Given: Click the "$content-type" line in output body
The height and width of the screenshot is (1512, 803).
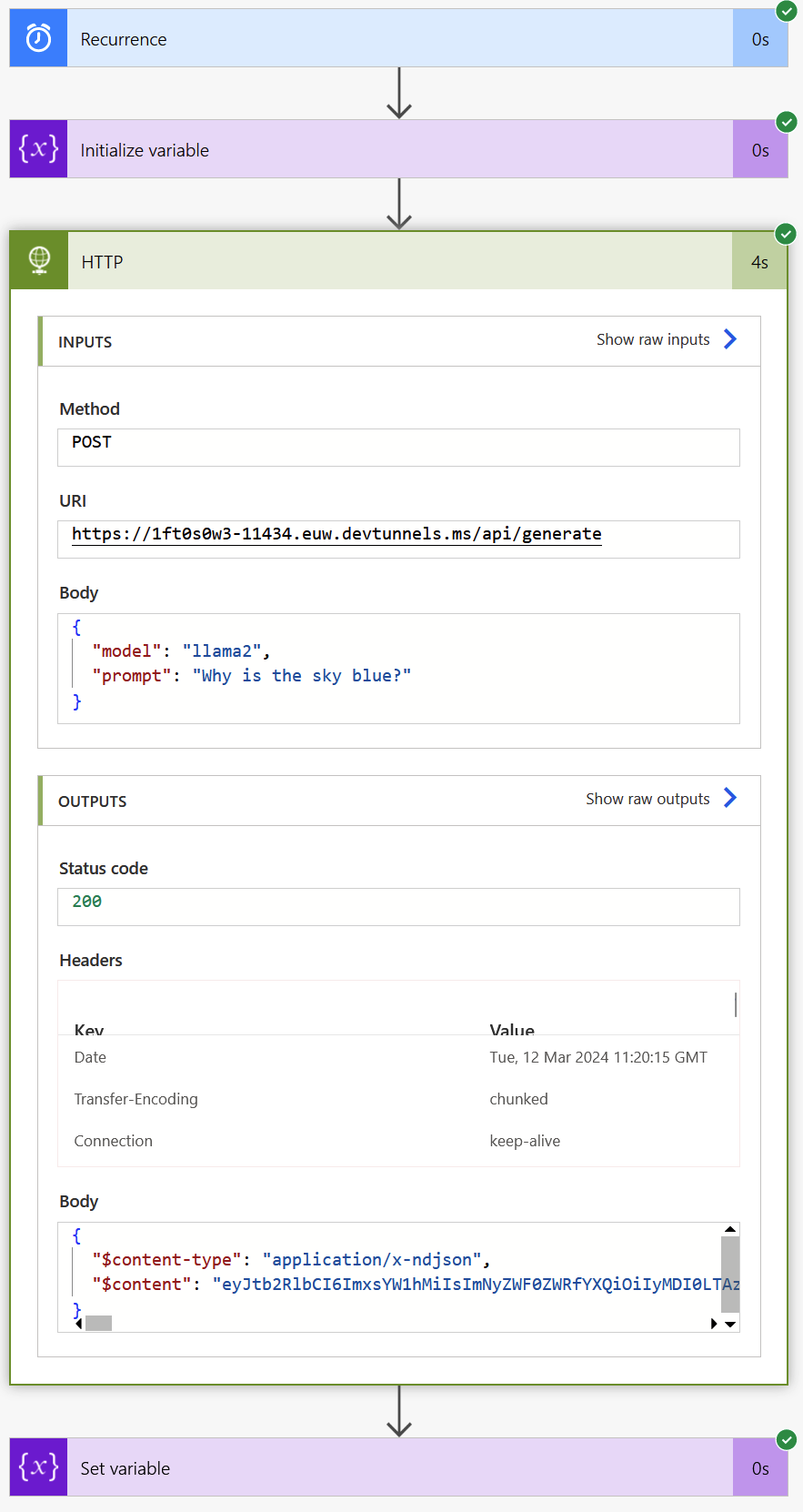Looking at the screenshot, I should (291, 1259).
